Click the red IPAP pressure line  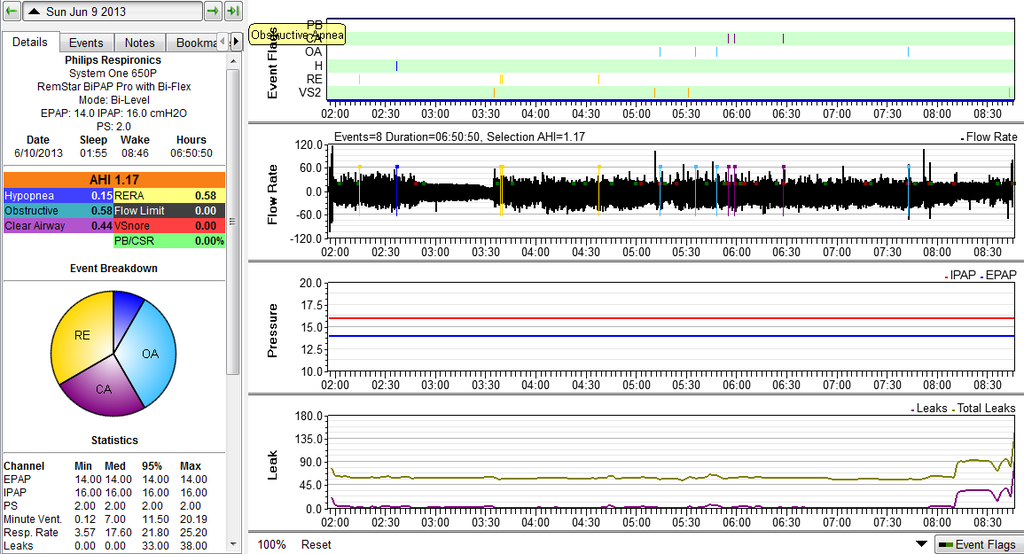pyautogui.click(x=669, y=318)
